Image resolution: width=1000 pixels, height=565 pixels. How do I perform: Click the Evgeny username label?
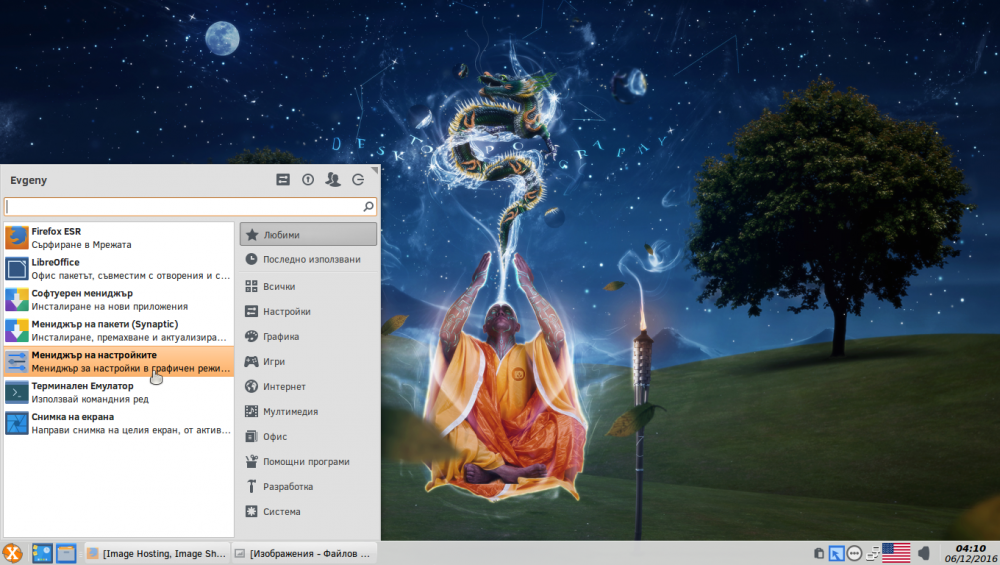(29, 180)
